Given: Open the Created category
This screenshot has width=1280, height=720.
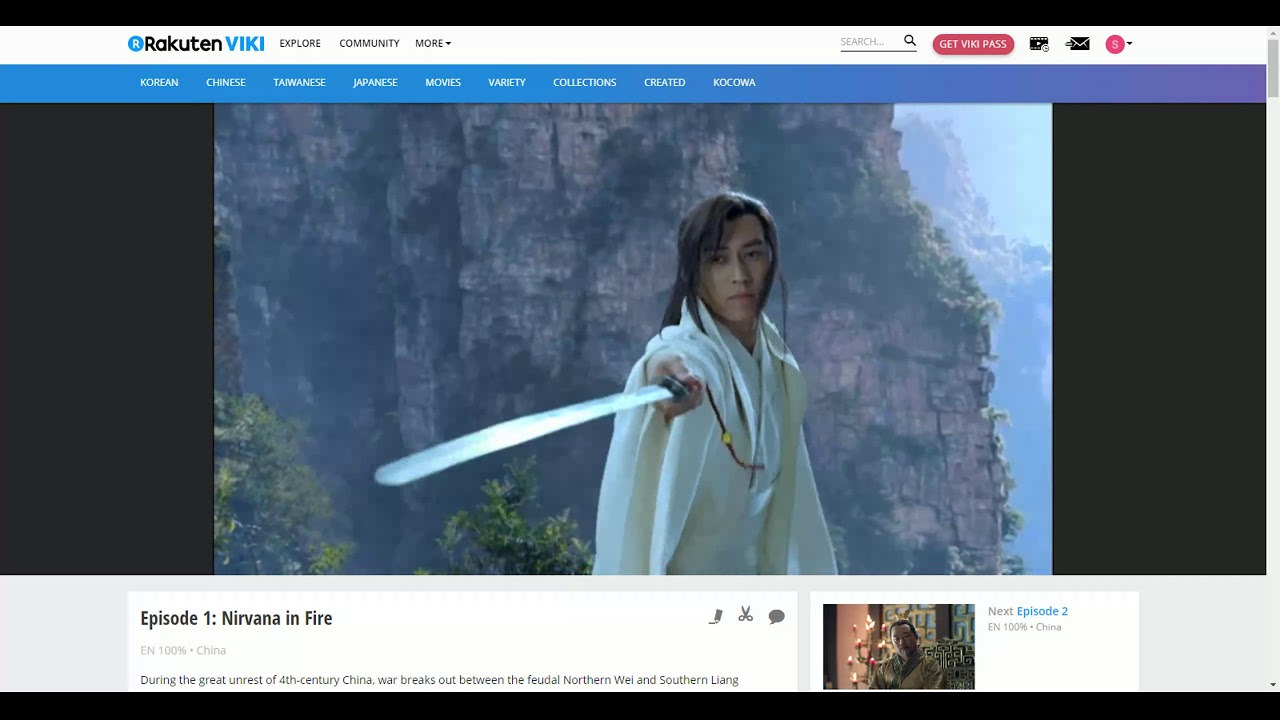Looking at the screenshot, I should pyautogui.click(x=664, y=83).
